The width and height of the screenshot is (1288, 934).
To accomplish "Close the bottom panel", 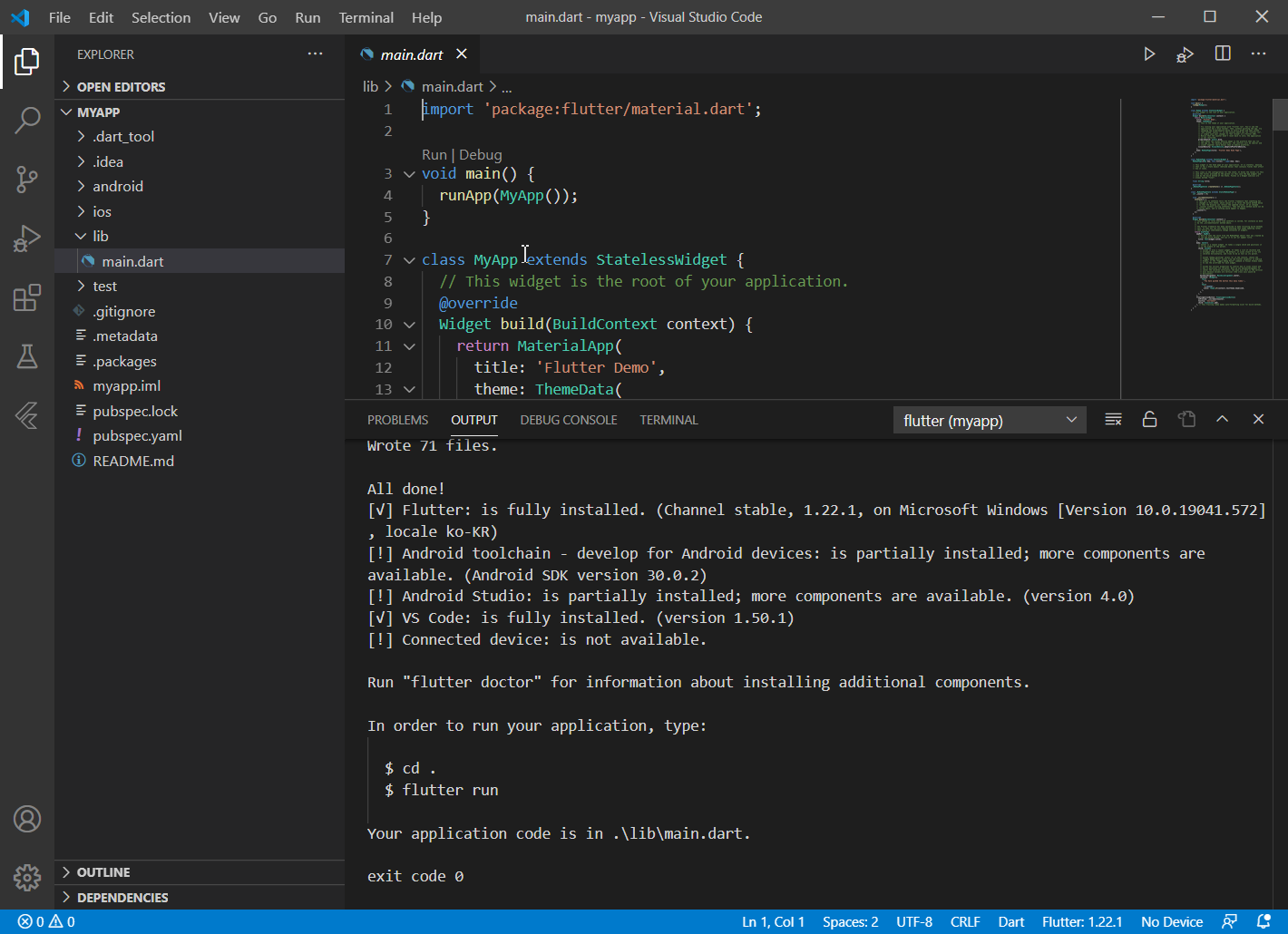I will point(1258,419).
